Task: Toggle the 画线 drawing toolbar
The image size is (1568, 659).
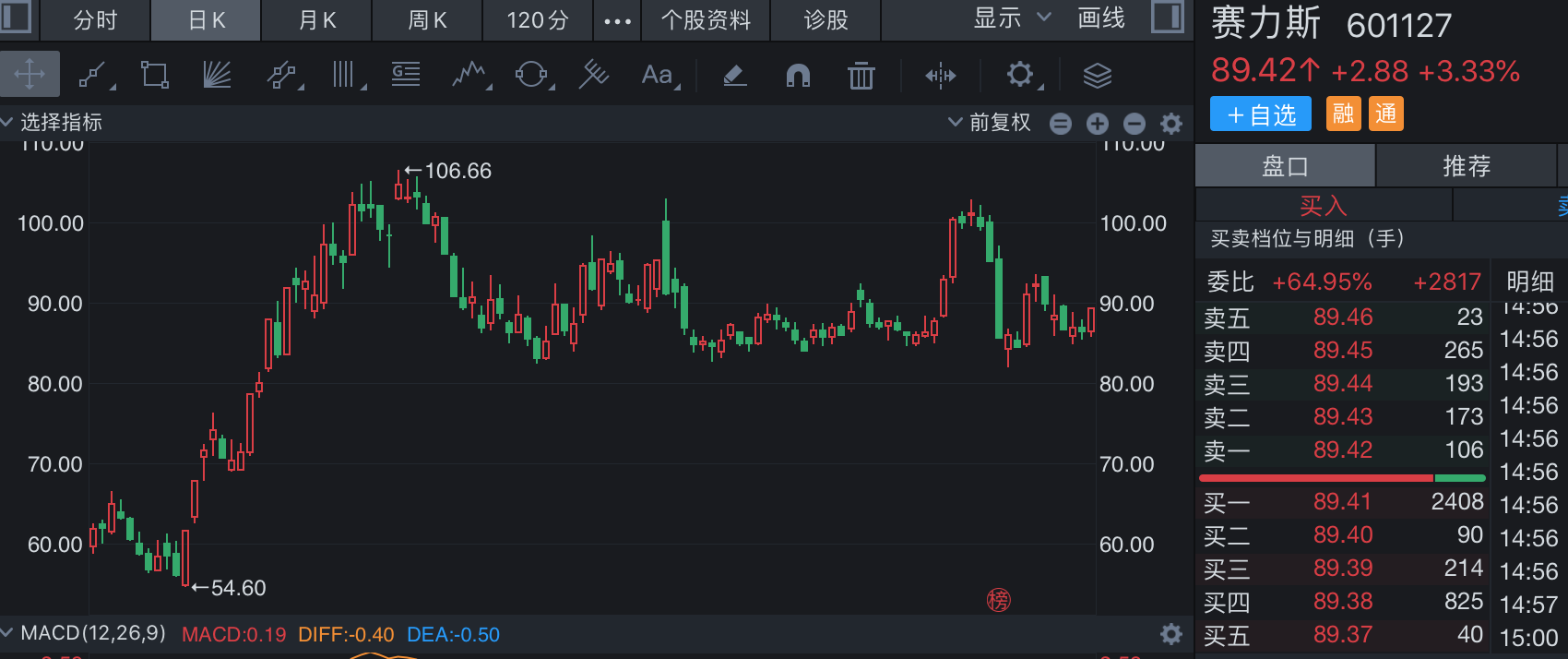Action: coord(1101,18)
